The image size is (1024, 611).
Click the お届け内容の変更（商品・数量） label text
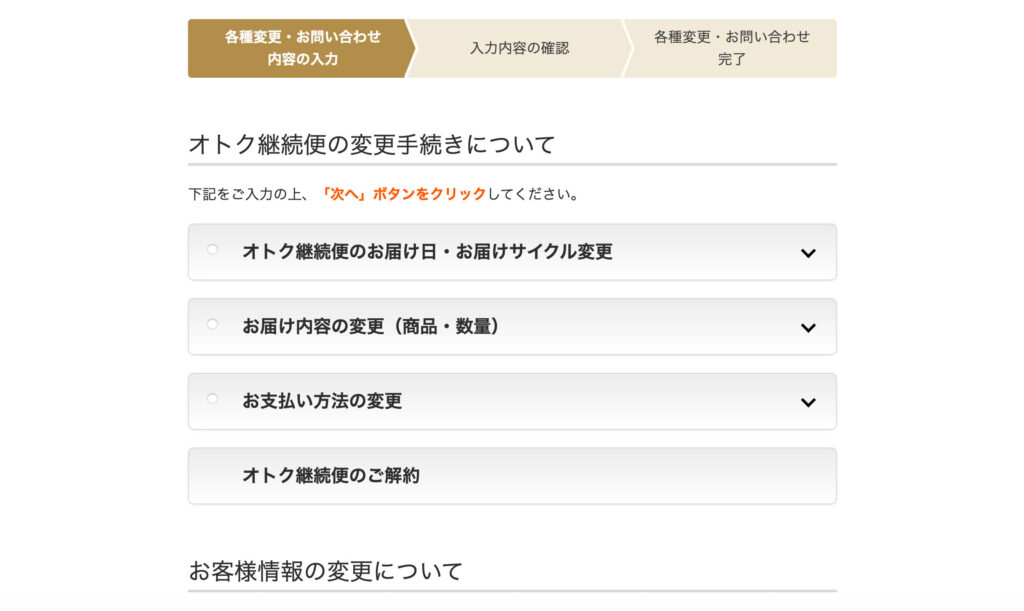click(x=370, y=326)
